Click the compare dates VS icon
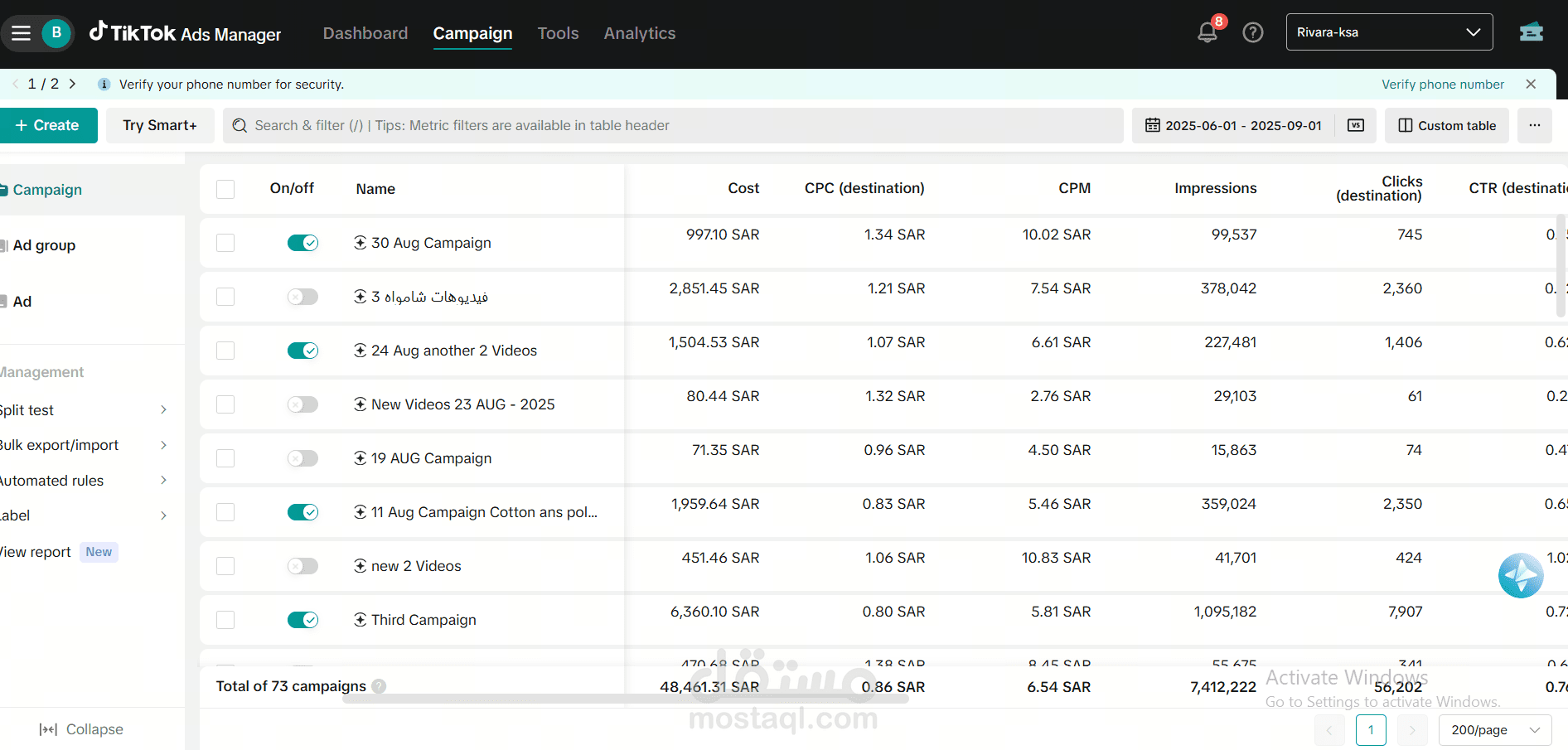 click(x=1356, y=125)
